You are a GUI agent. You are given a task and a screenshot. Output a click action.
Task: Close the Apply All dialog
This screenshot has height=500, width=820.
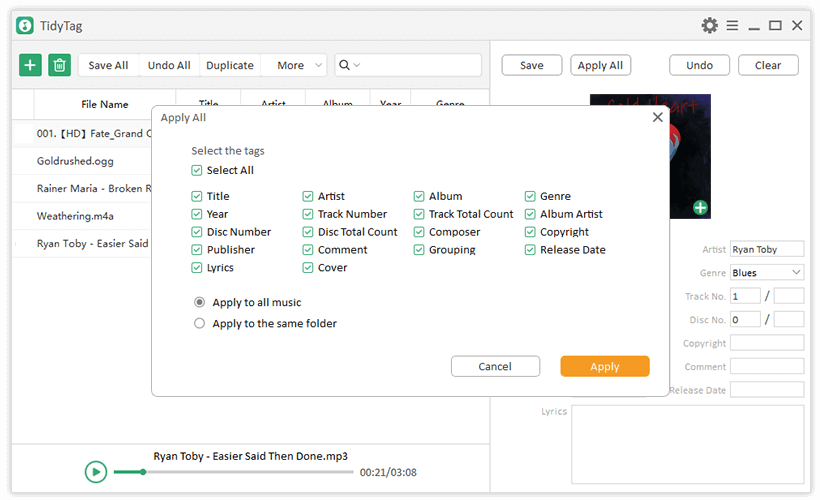(x=657, y=117)
